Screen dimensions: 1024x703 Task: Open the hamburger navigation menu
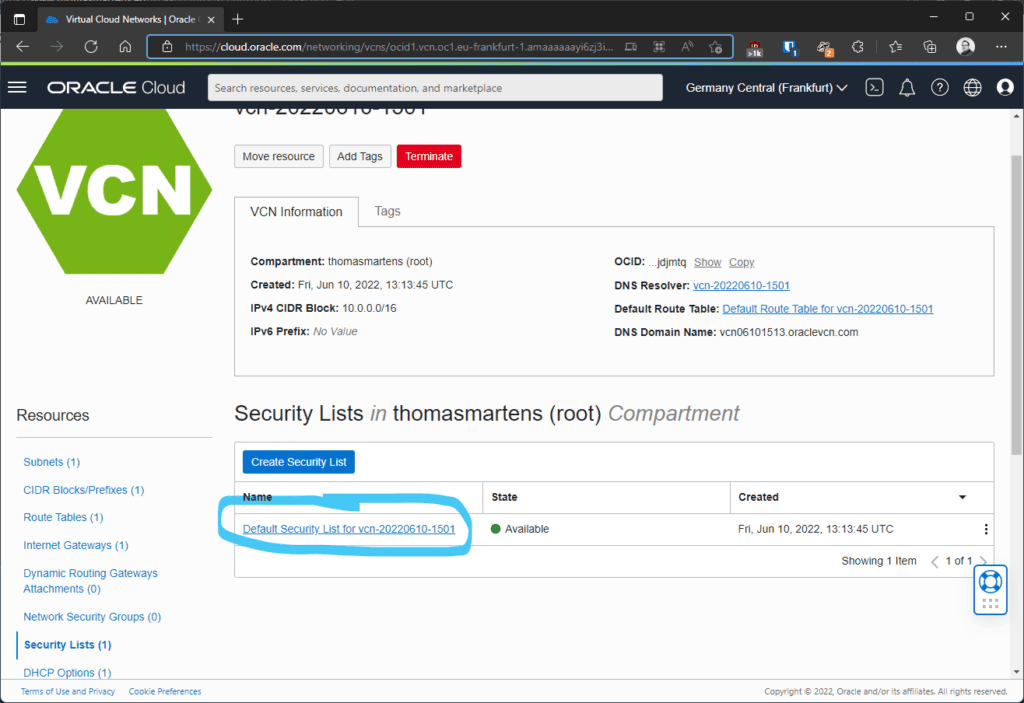17,87
